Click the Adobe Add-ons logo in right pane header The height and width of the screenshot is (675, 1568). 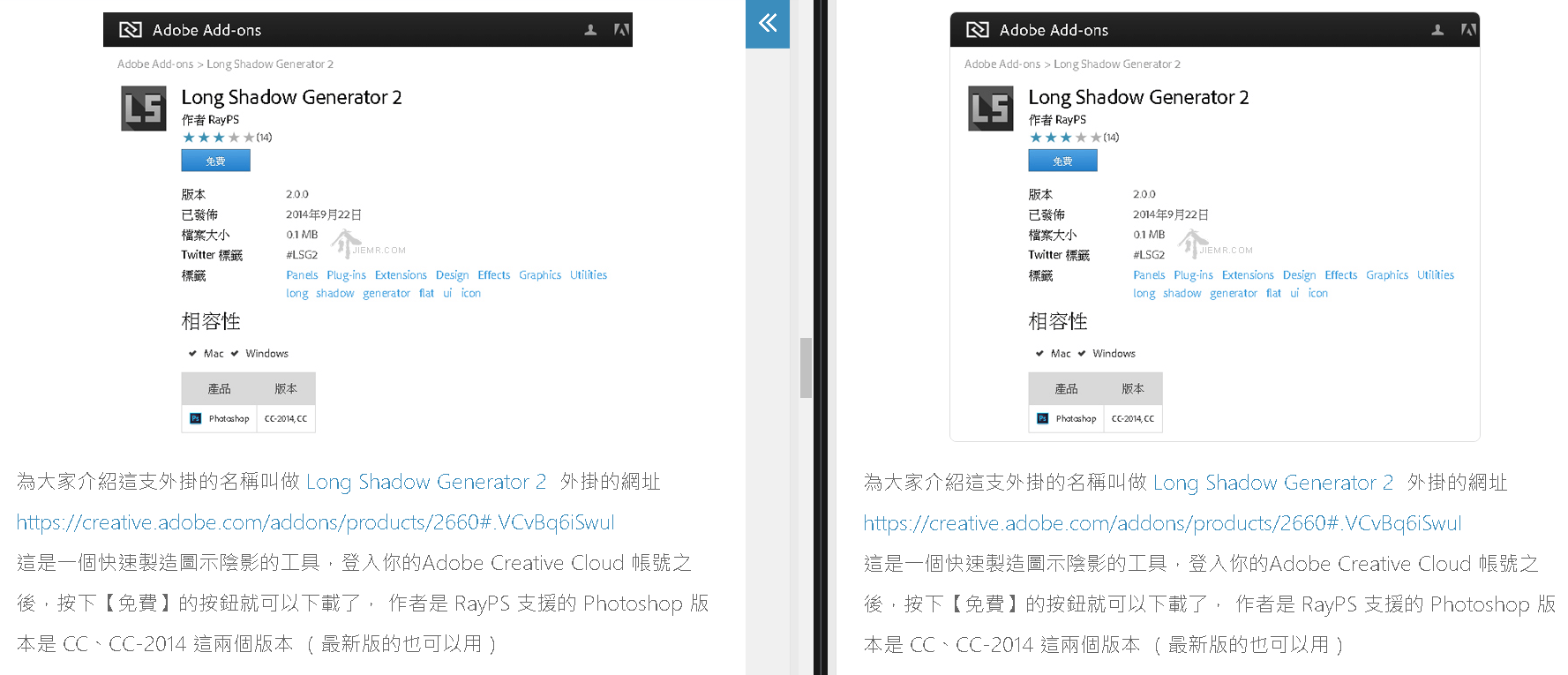coord(978,30)
